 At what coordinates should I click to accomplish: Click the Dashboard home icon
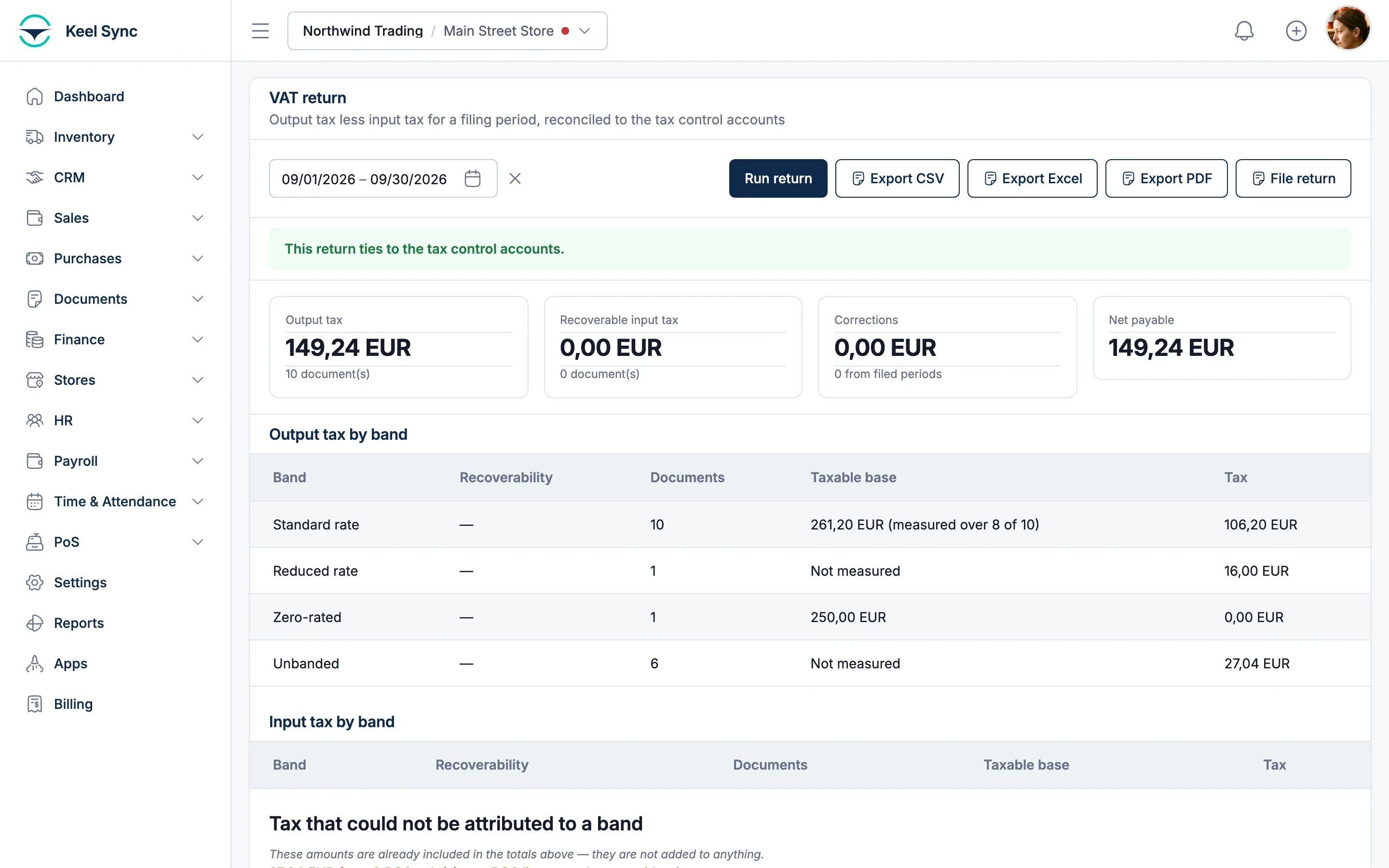click(34, 96)
